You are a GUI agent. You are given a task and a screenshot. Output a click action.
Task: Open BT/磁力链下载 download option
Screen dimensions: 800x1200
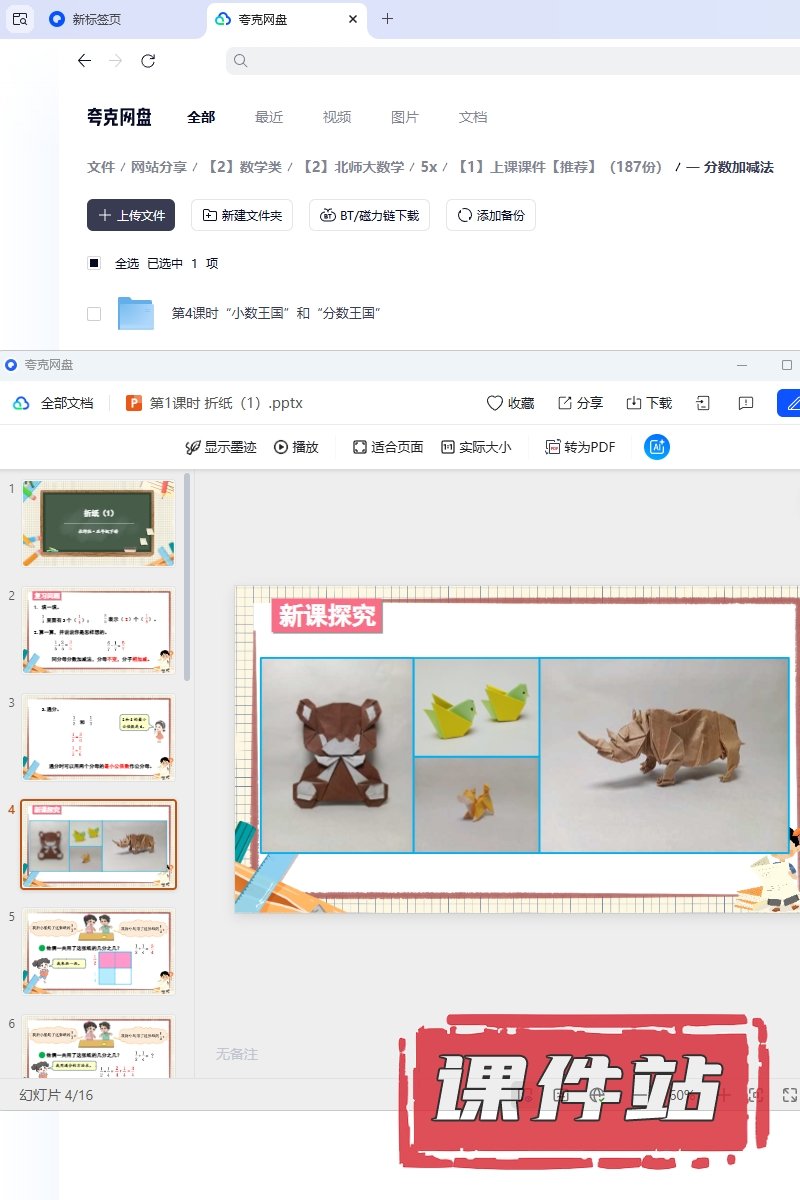point(370,215)
